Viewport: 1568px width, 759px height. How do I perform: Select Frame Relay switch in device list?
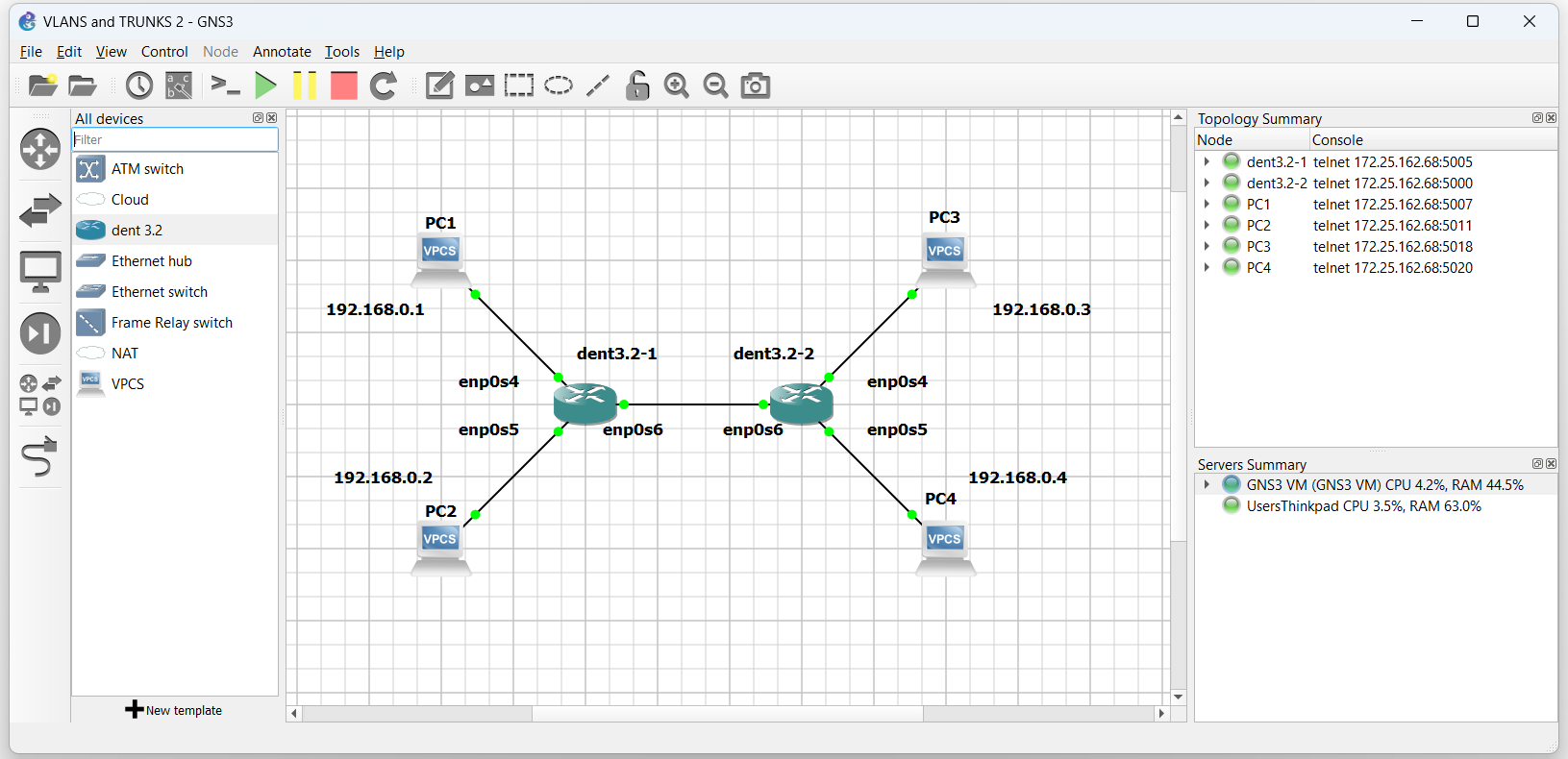pos(175,323)
